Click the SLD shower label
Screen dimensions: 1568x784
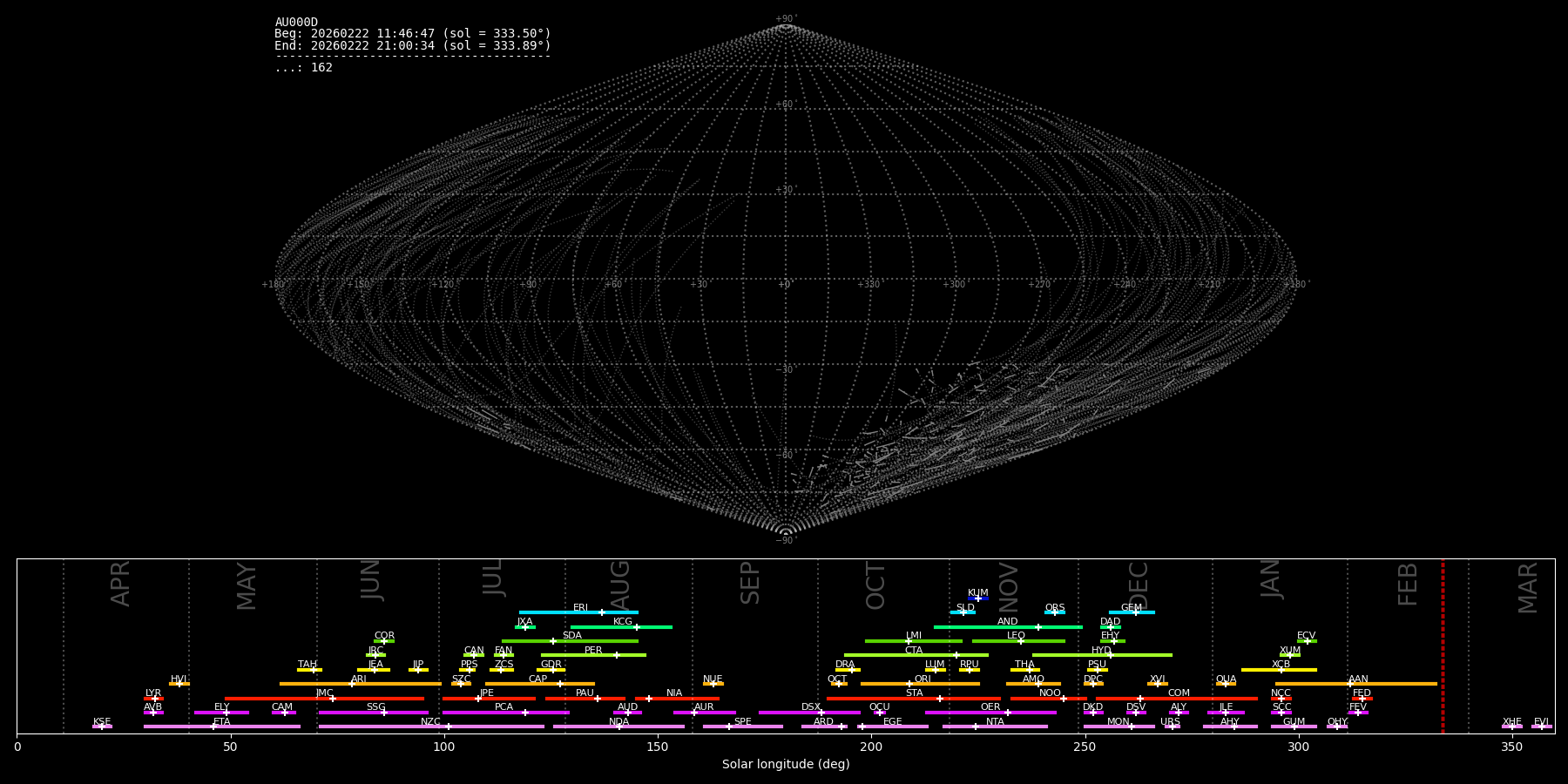pyautogui.click(x=965, y=608)
